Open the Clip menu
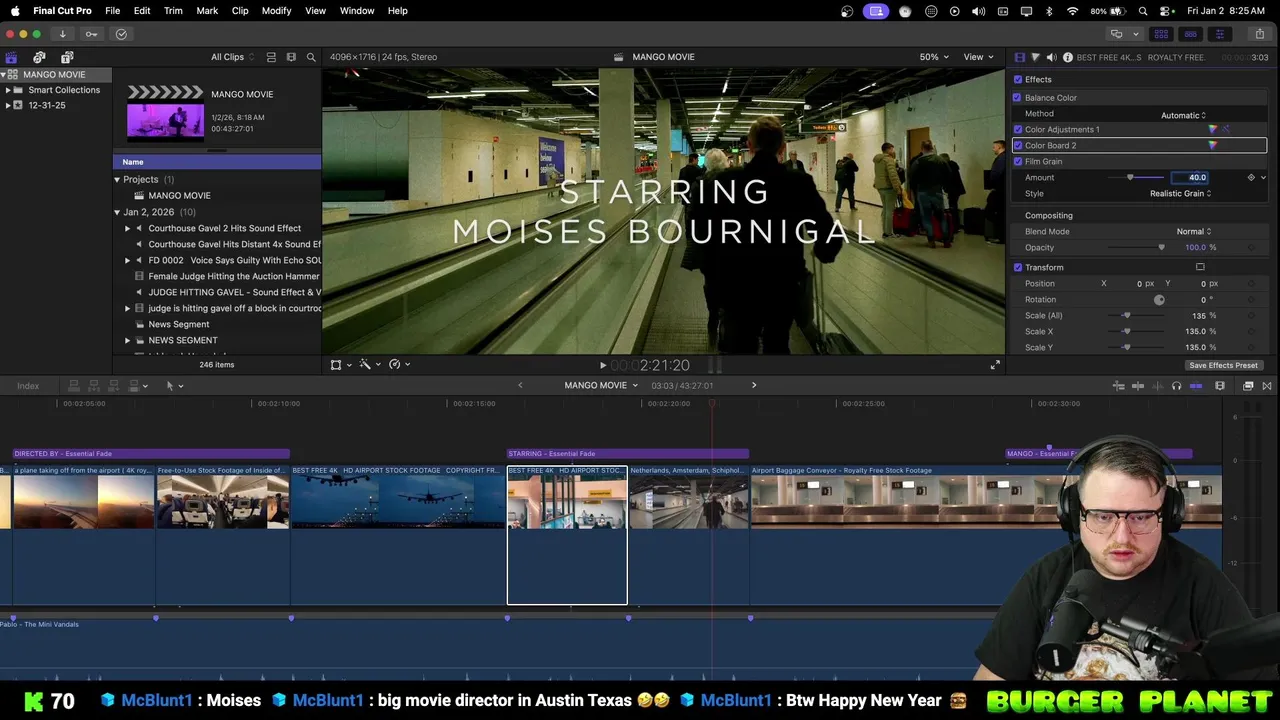The height and width of the screenshot is (720, 1280). click(240, 11)
